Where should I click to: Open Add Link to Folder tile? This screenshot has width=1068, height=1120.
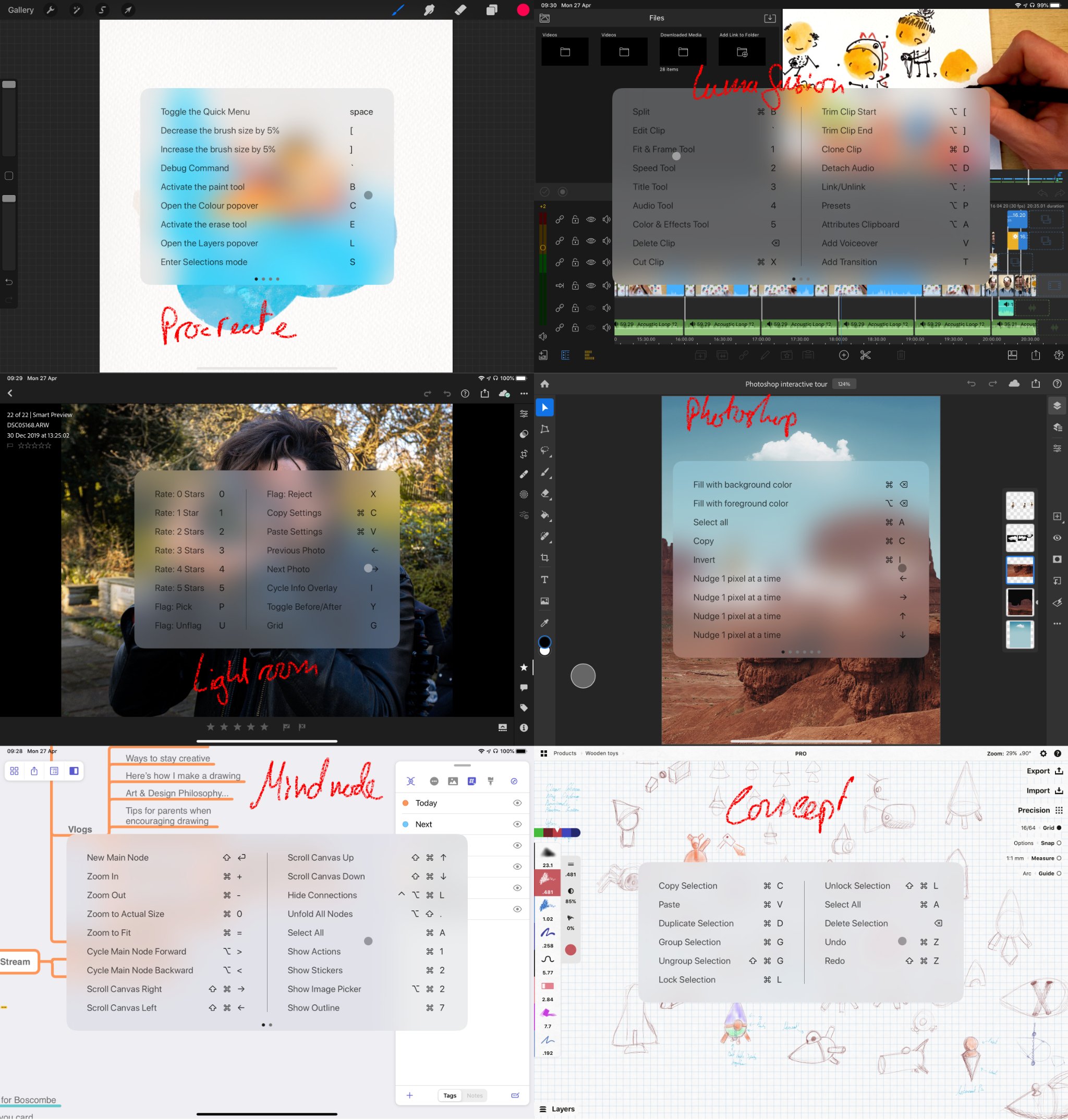pyautogui.click(x=742, y=52)
